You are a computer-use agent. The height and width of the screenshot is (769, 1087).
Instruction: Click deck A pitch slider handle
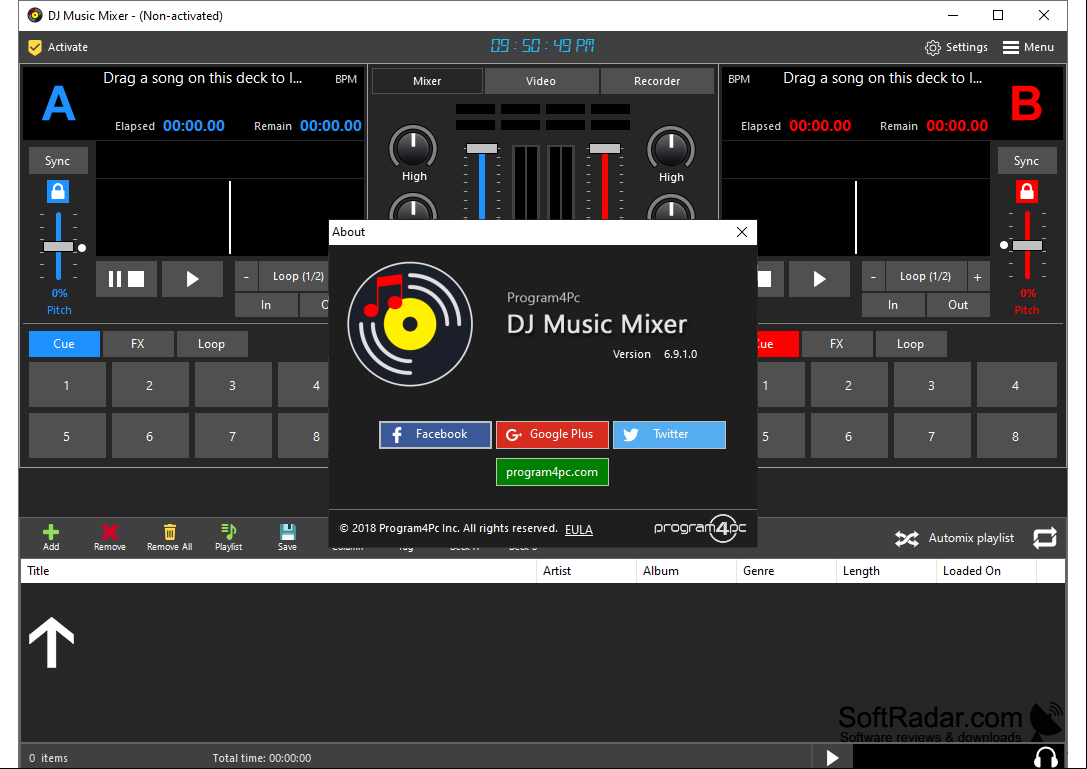click(58, 247)
